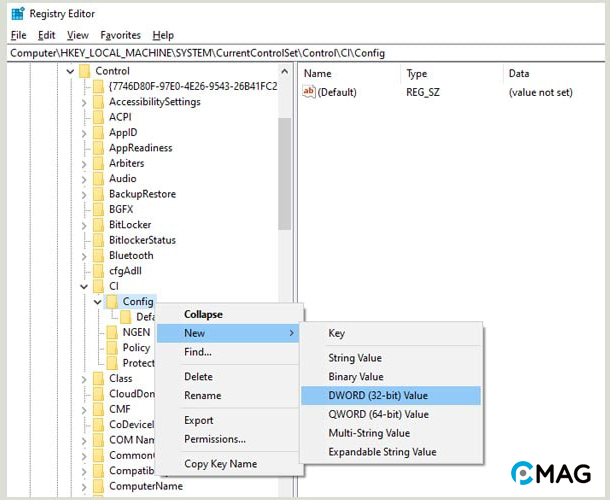Click Rename in the context menu
The image size is (610, 500).
pos(202,395)
